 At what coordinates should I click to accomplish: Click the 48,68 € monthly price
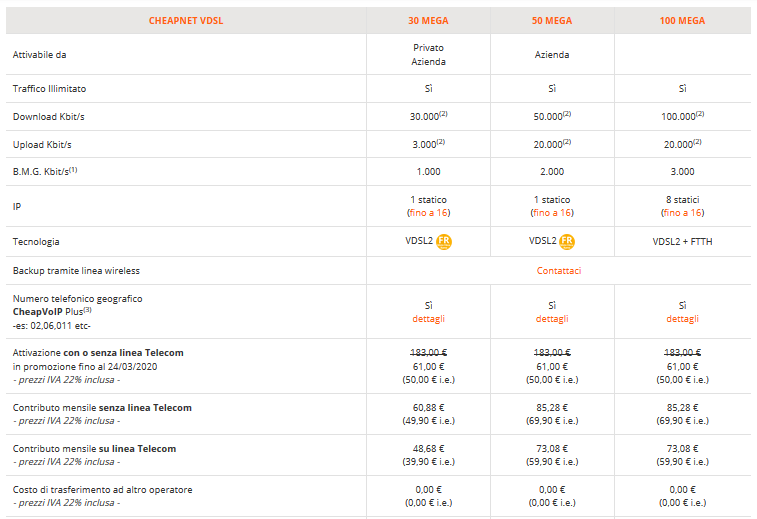click(x=428, y=449)
